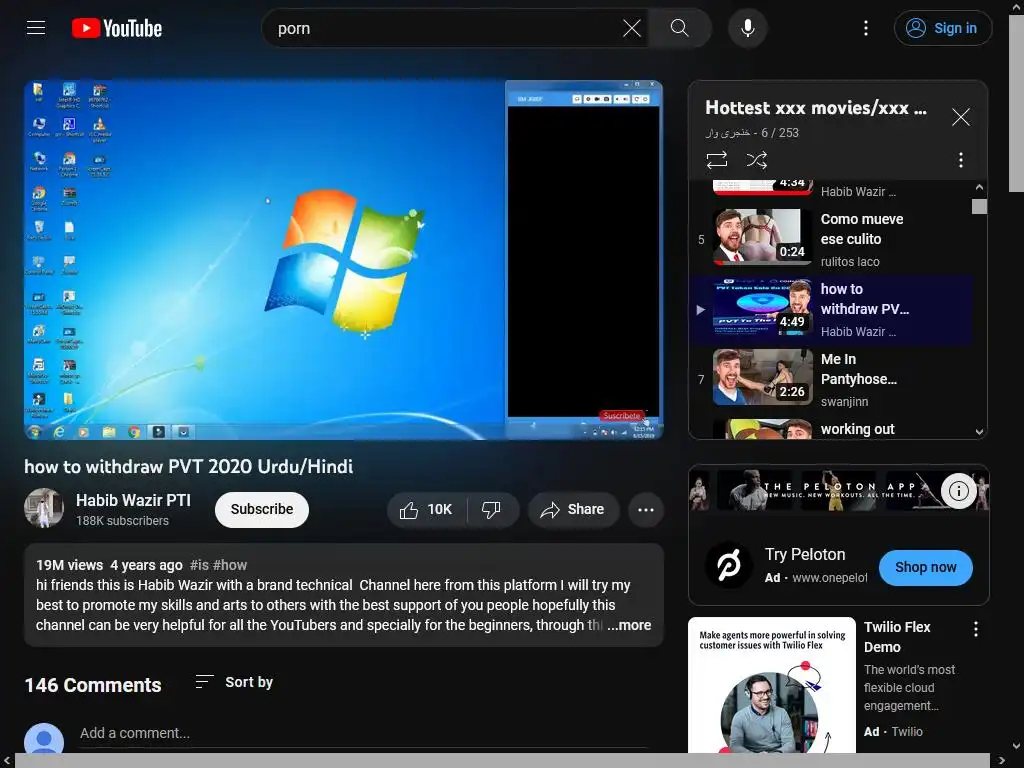Click the video player to pause

point(344,260)
